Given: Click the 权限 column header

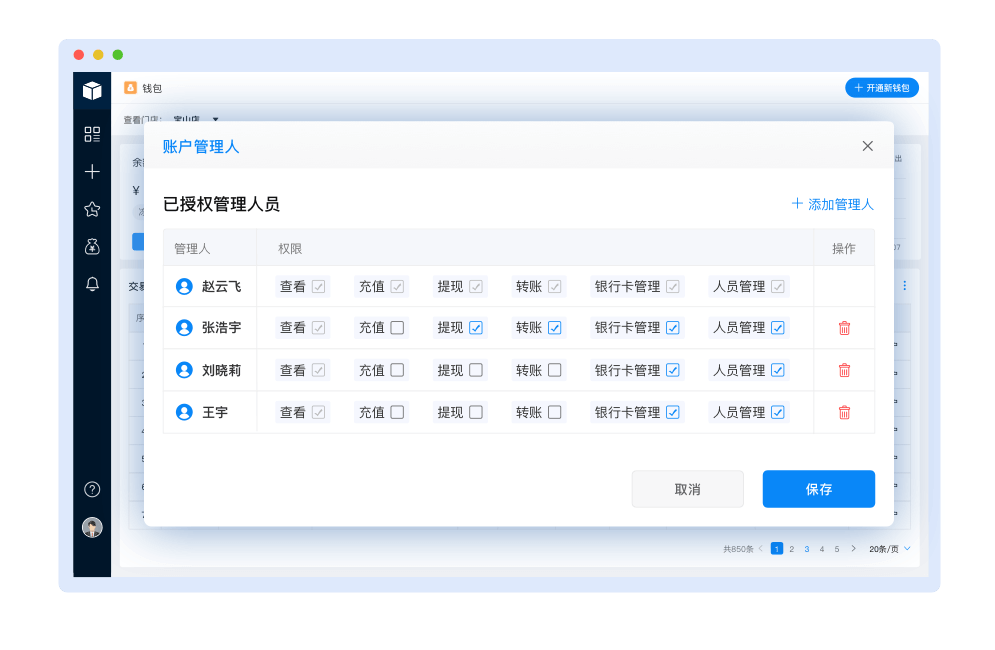Looking at the screenshot, I should tap(289, 248).
